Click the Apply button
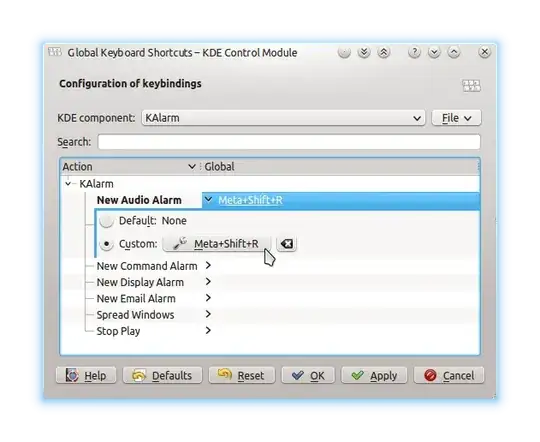The width and height of the screenshot is (540, 442). pos(374,375)
